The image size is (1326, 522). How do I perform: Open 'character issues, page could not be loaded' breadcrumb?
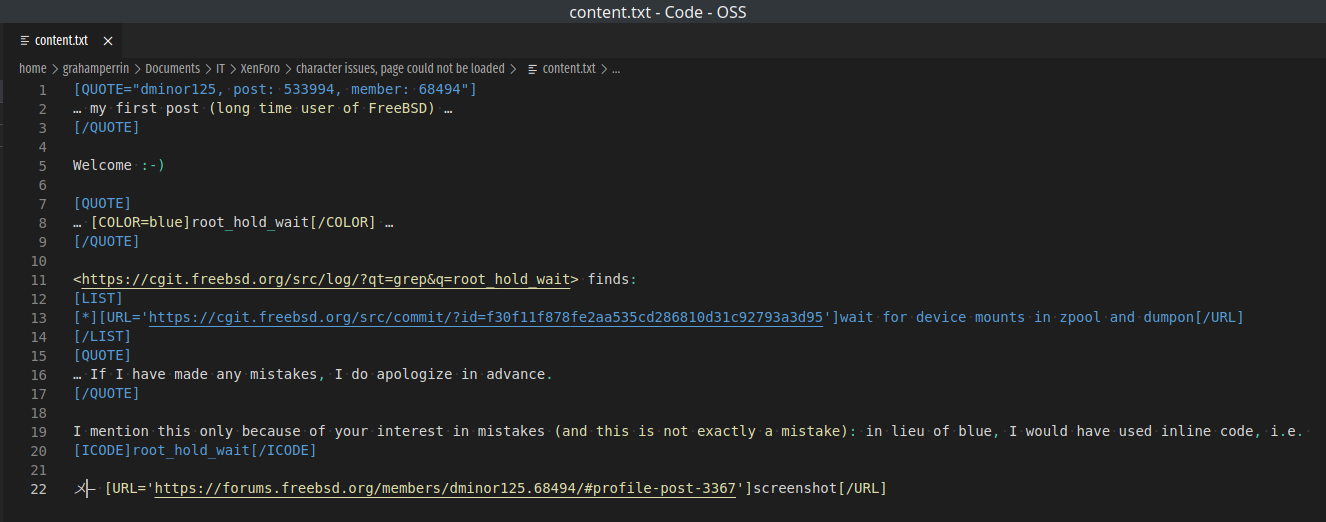point(400,69)
